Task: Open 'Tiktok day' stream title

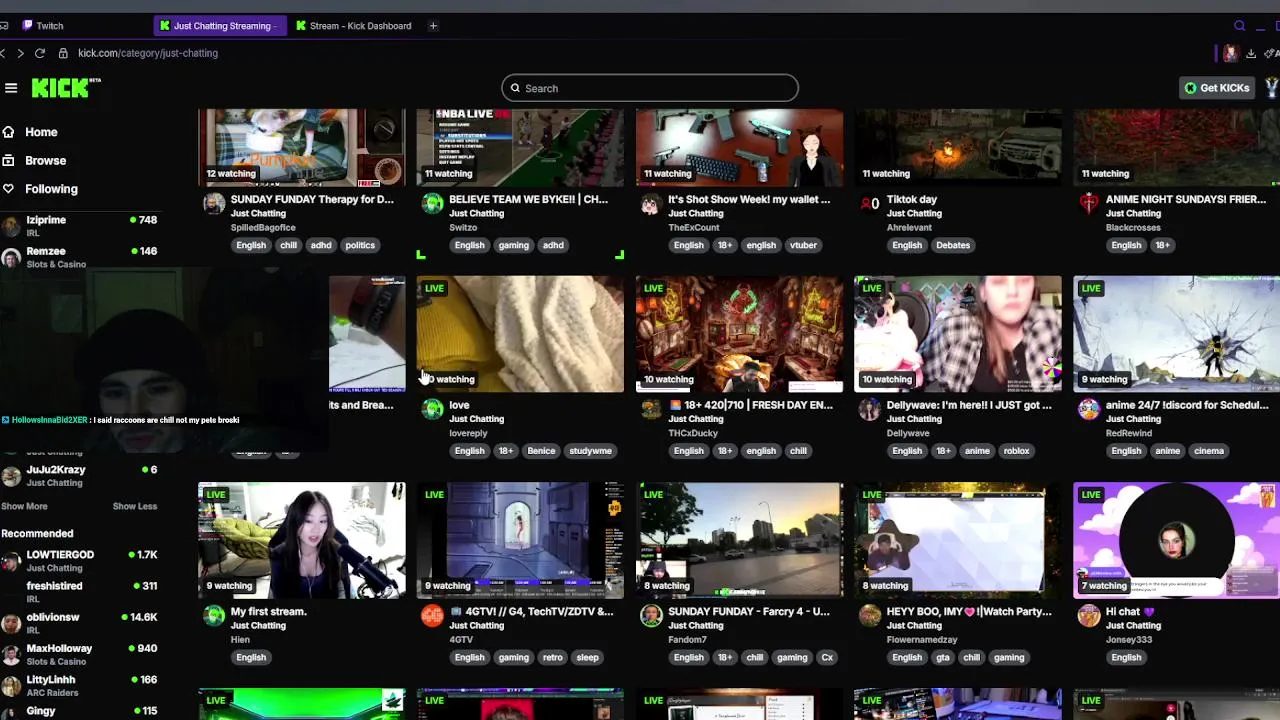Action: [912, 199]
